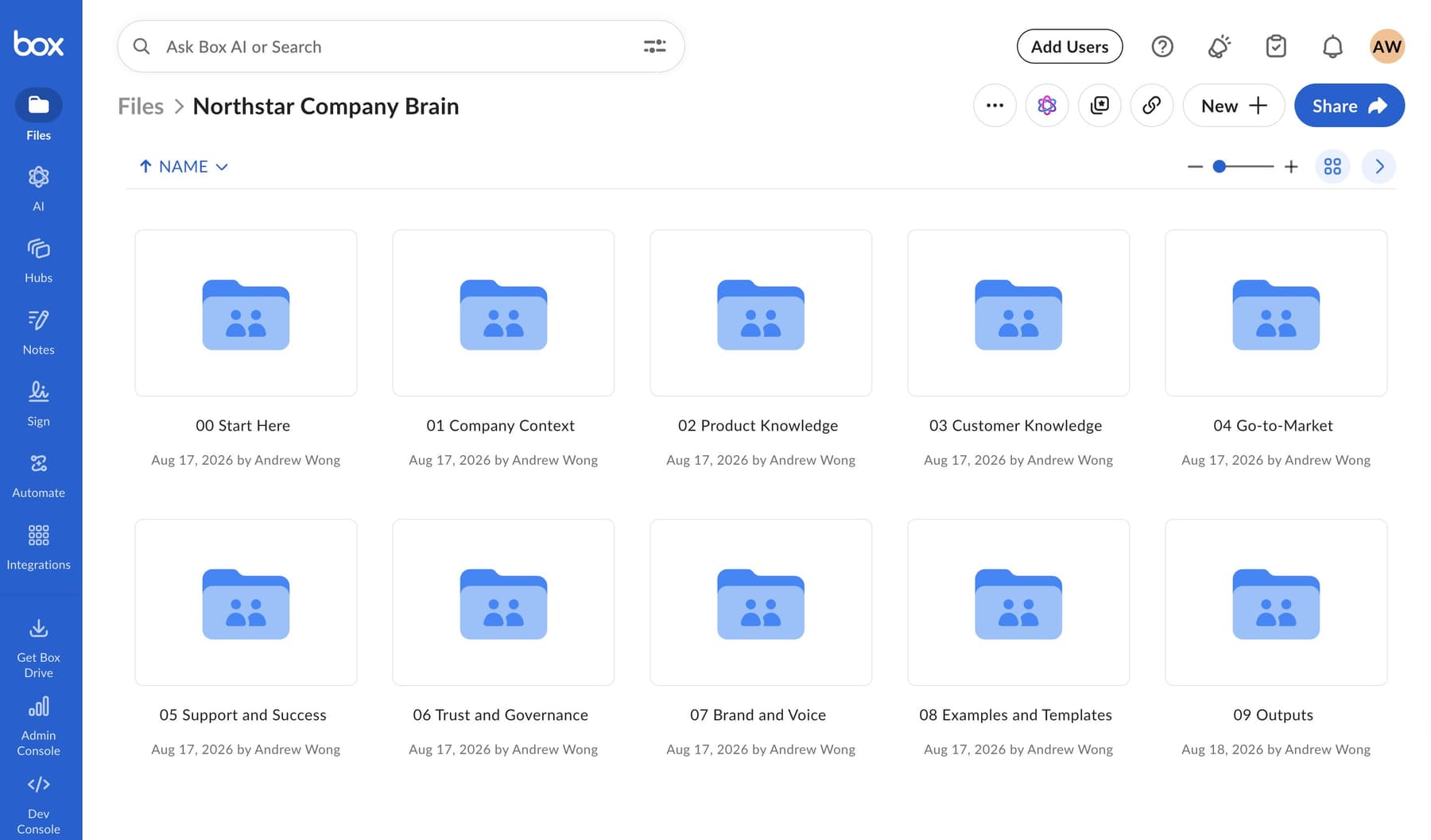
Task: Click the date line under 00 Start Here
Action: (x=246, y=459)
